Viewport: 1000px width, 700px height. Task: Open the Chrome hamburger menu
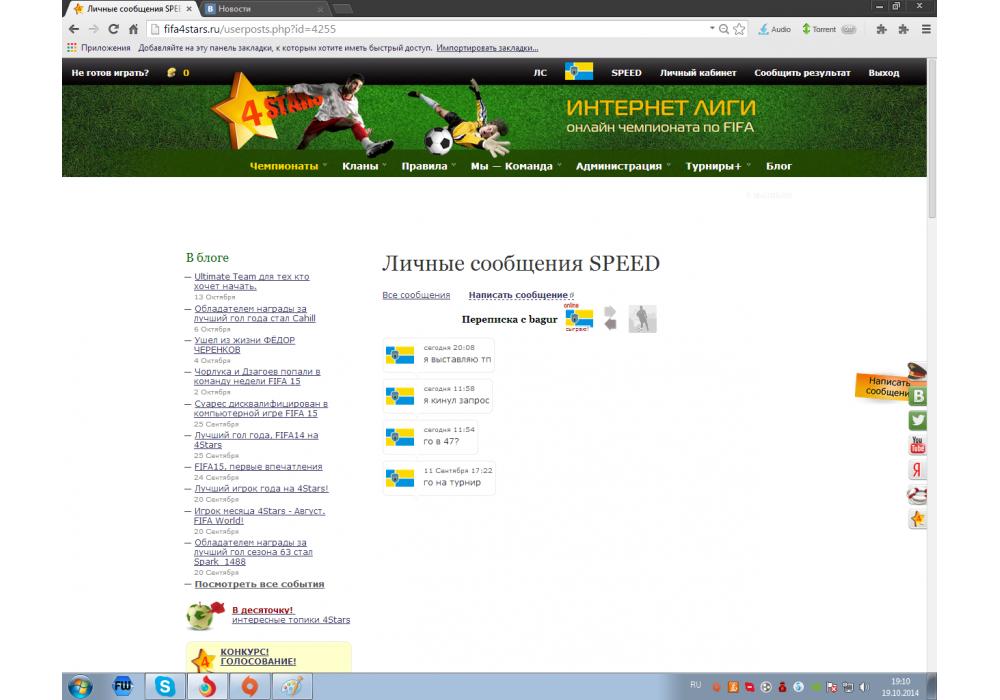click(x=927, y=29)
